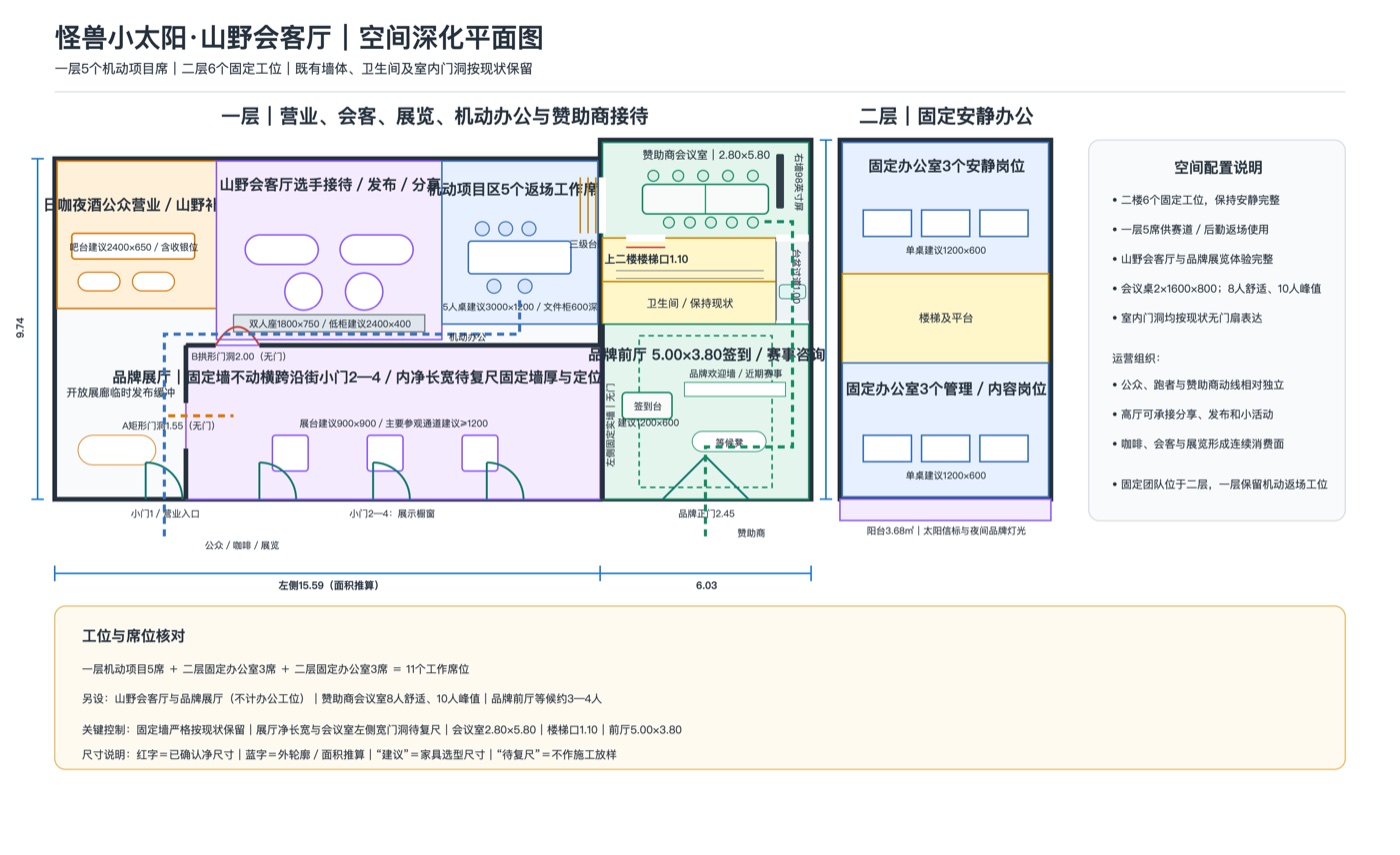The image size is (1400, 855).
Task: Click the 三级台 label
Action: 582,243
